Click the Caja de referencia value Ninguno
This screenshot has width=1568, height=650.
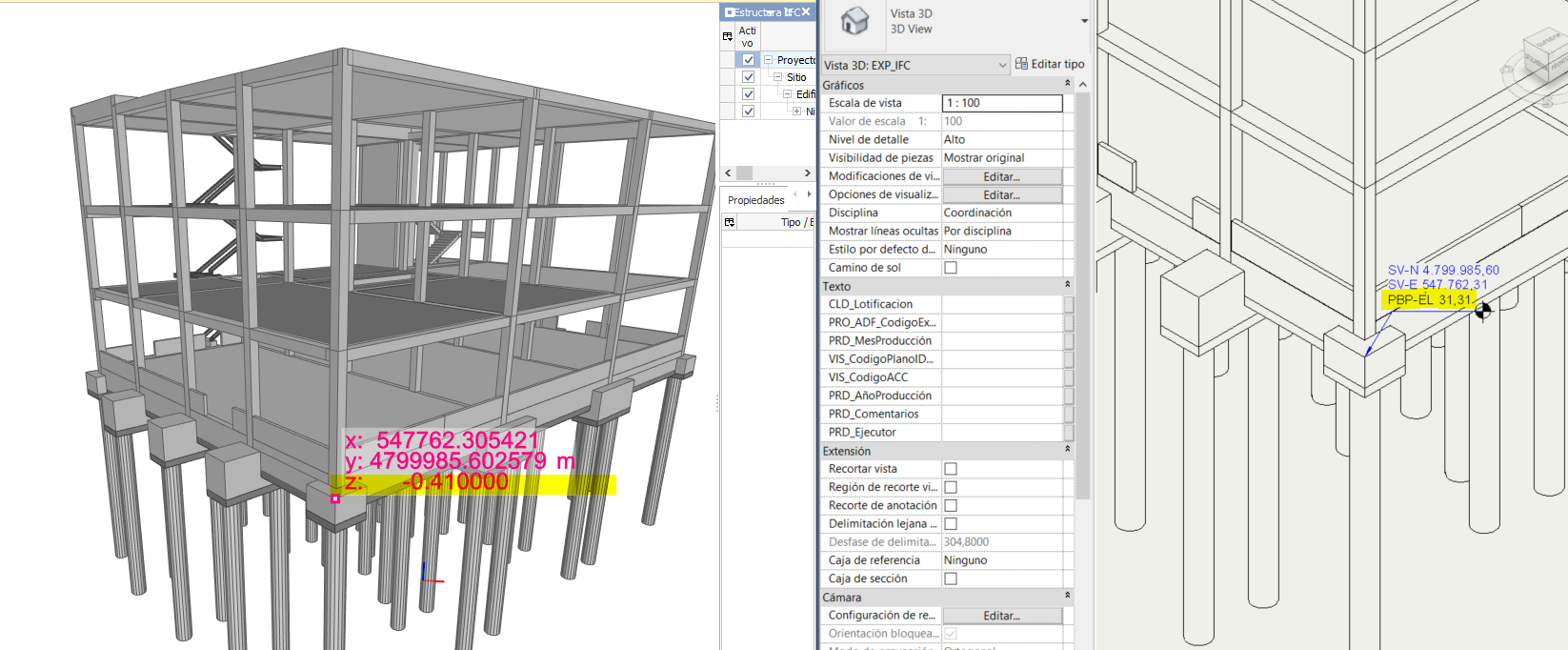click(x=1002, y=560)
